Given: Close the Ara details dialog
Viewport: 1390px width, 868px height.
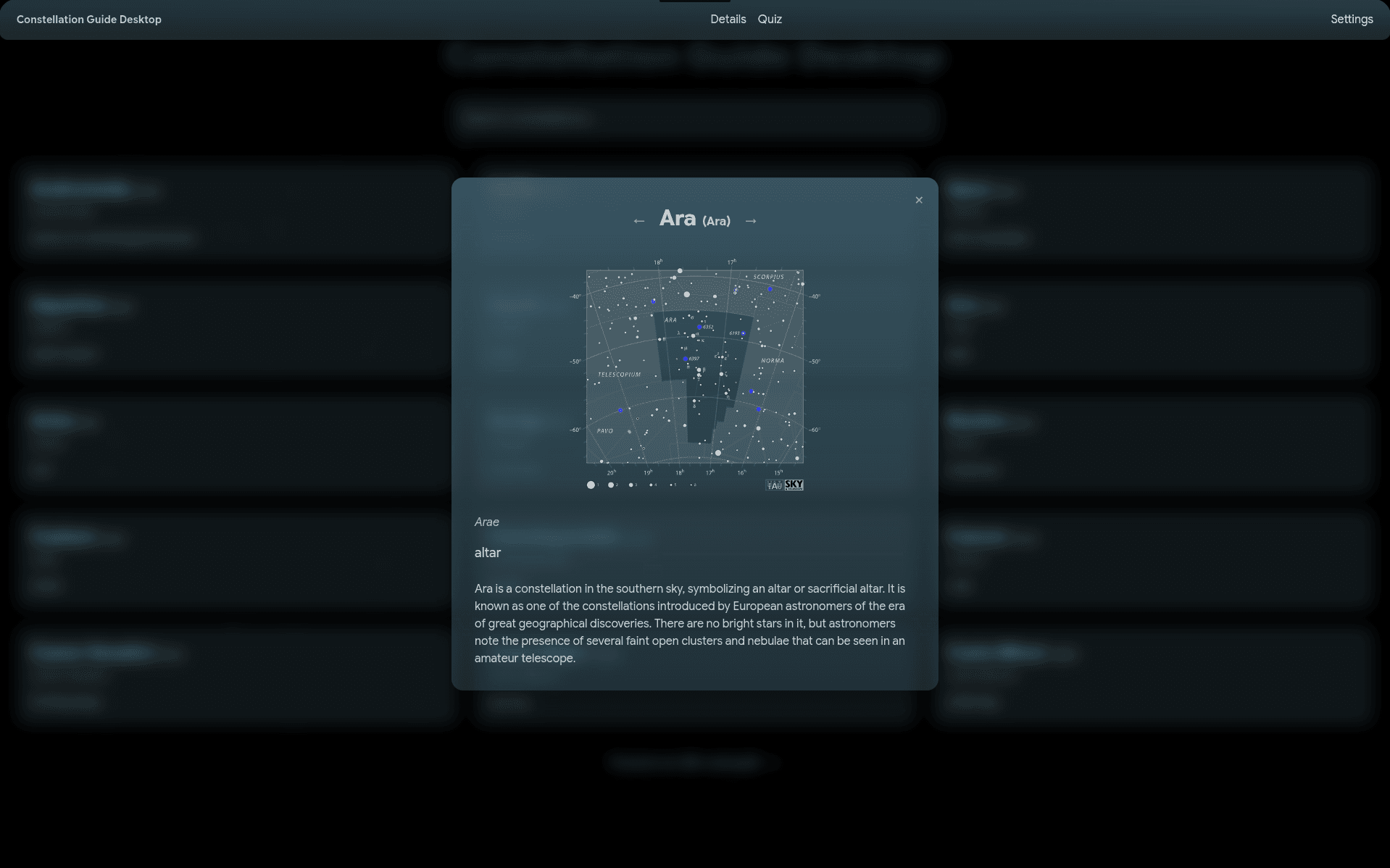Looking at the screenshot, I should coord(919,200).
